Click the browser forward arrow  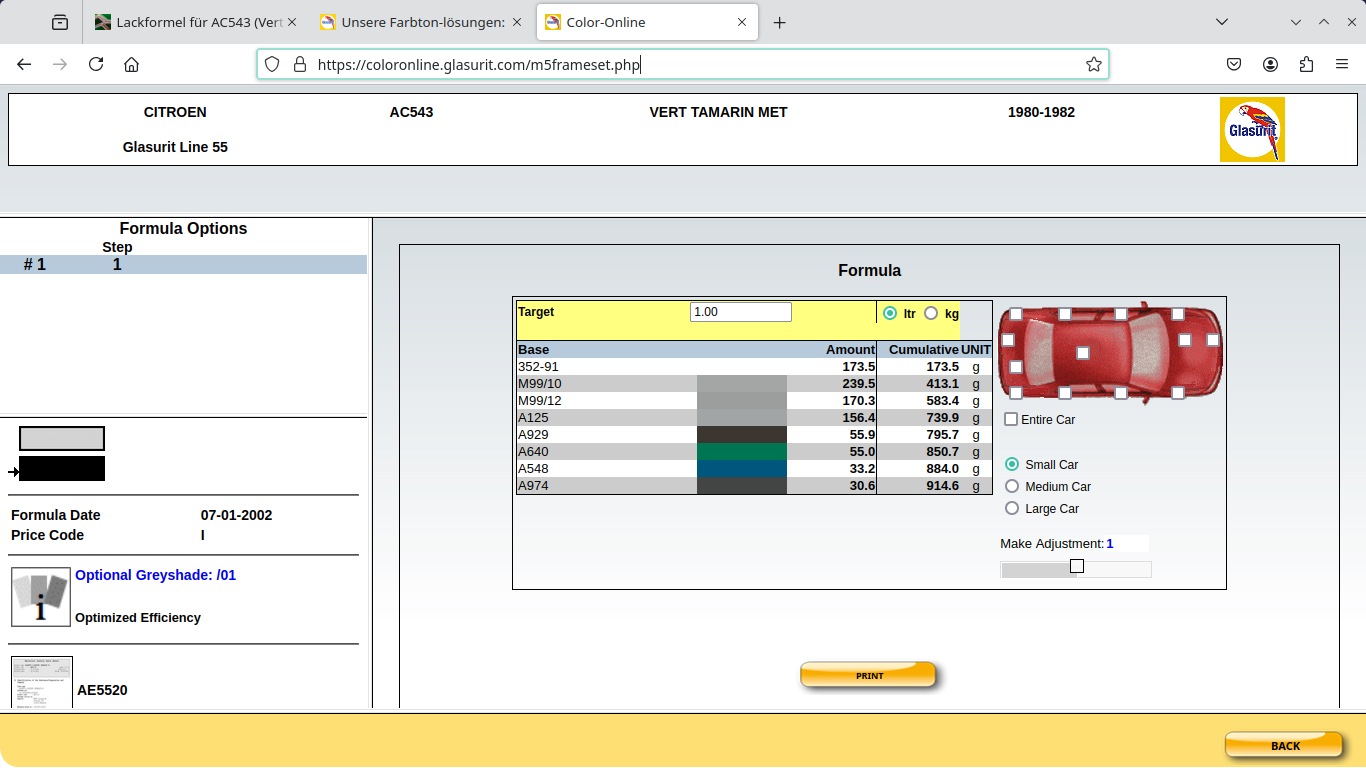(60, 64)
